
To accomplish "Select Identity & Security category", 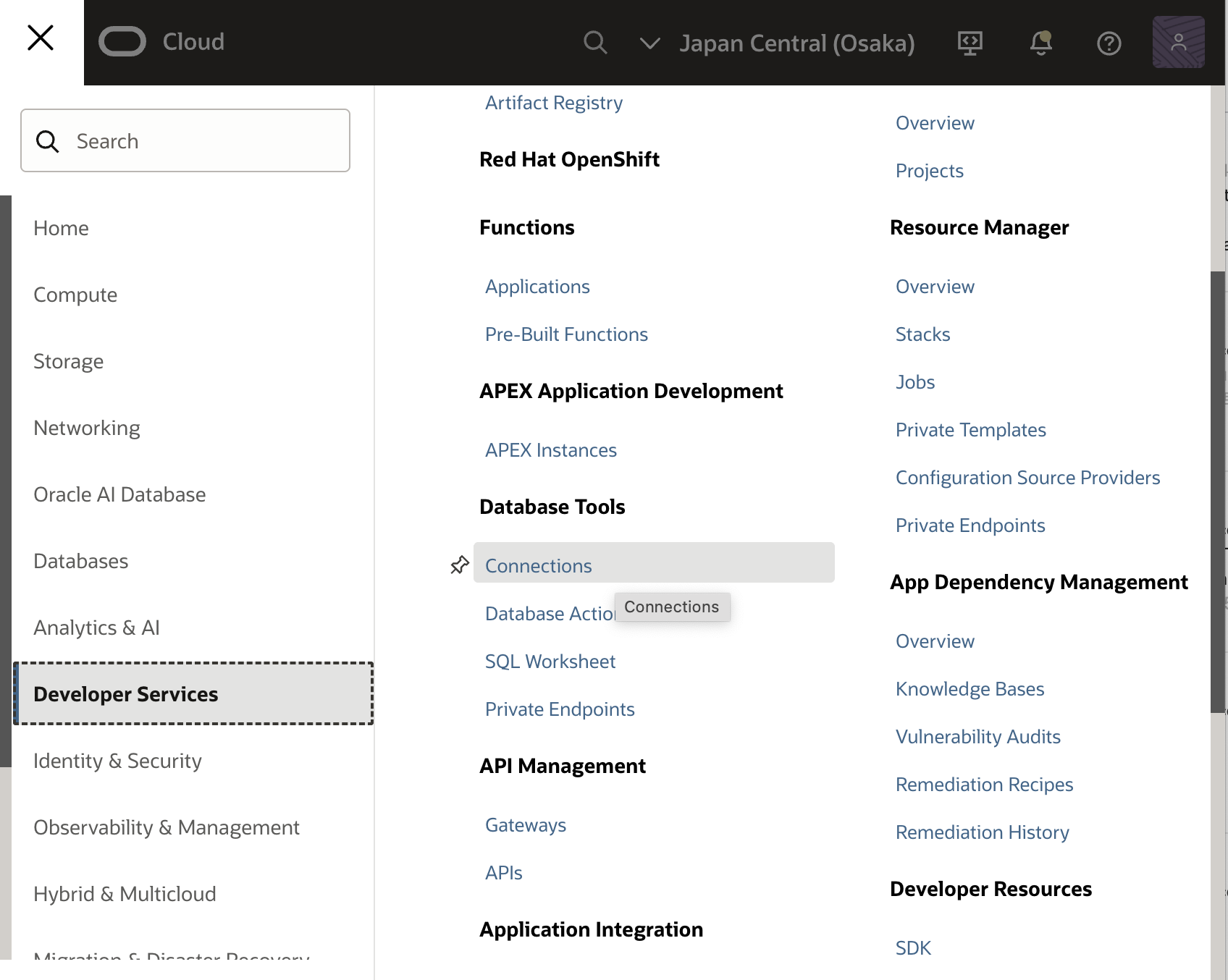I will click(117, 761).
